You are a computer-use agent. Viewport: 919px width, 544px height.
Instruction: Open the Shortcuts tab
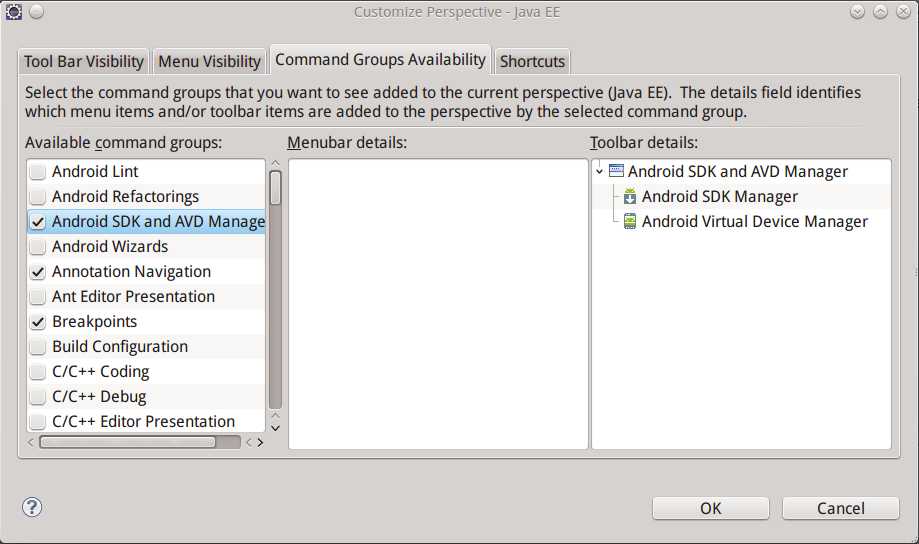(x=532, y=61)
